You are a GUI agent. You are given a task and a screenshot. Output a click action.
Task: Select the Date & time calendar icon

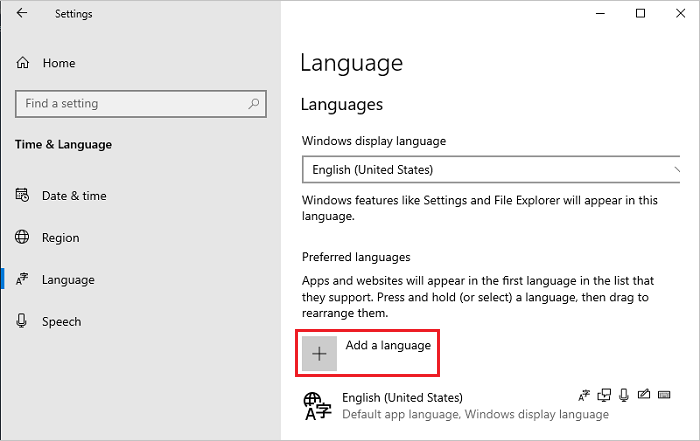tap(23, 196)
